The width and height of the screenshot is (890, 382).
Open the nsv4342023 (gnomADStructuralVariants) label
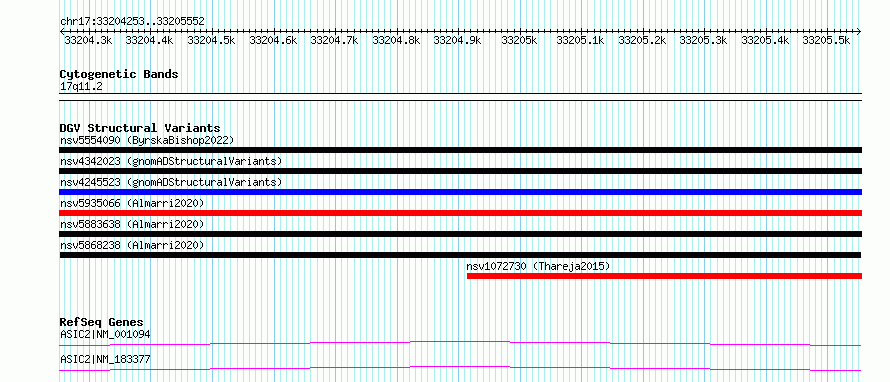171,161
